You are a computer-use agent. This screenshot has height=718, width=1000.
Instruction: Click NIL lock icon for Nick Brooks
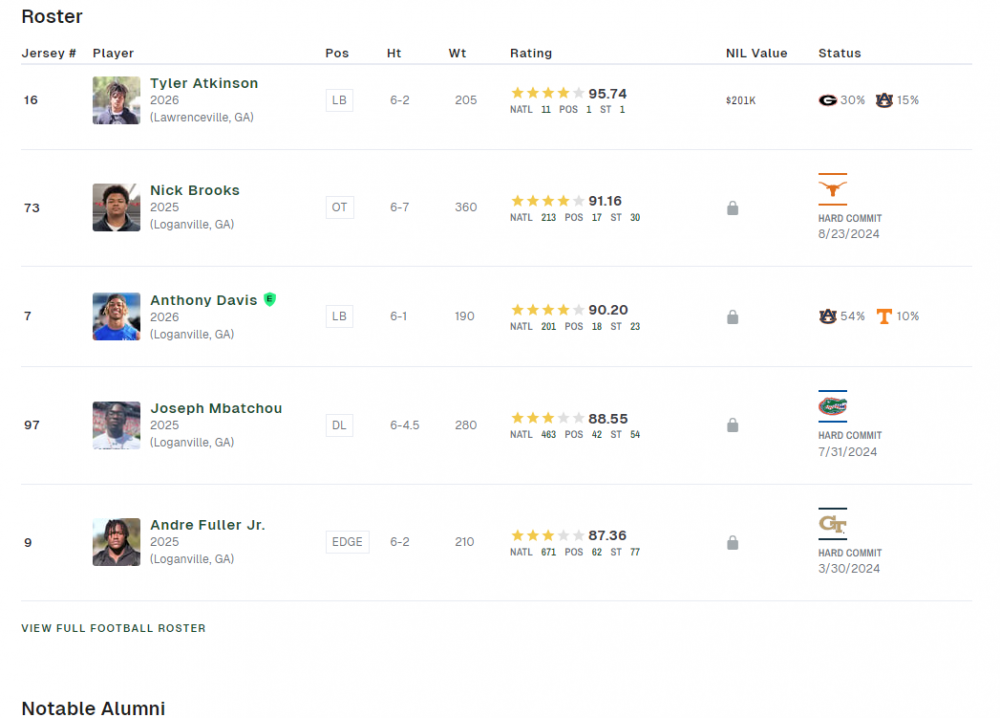[x=732, y=208]
